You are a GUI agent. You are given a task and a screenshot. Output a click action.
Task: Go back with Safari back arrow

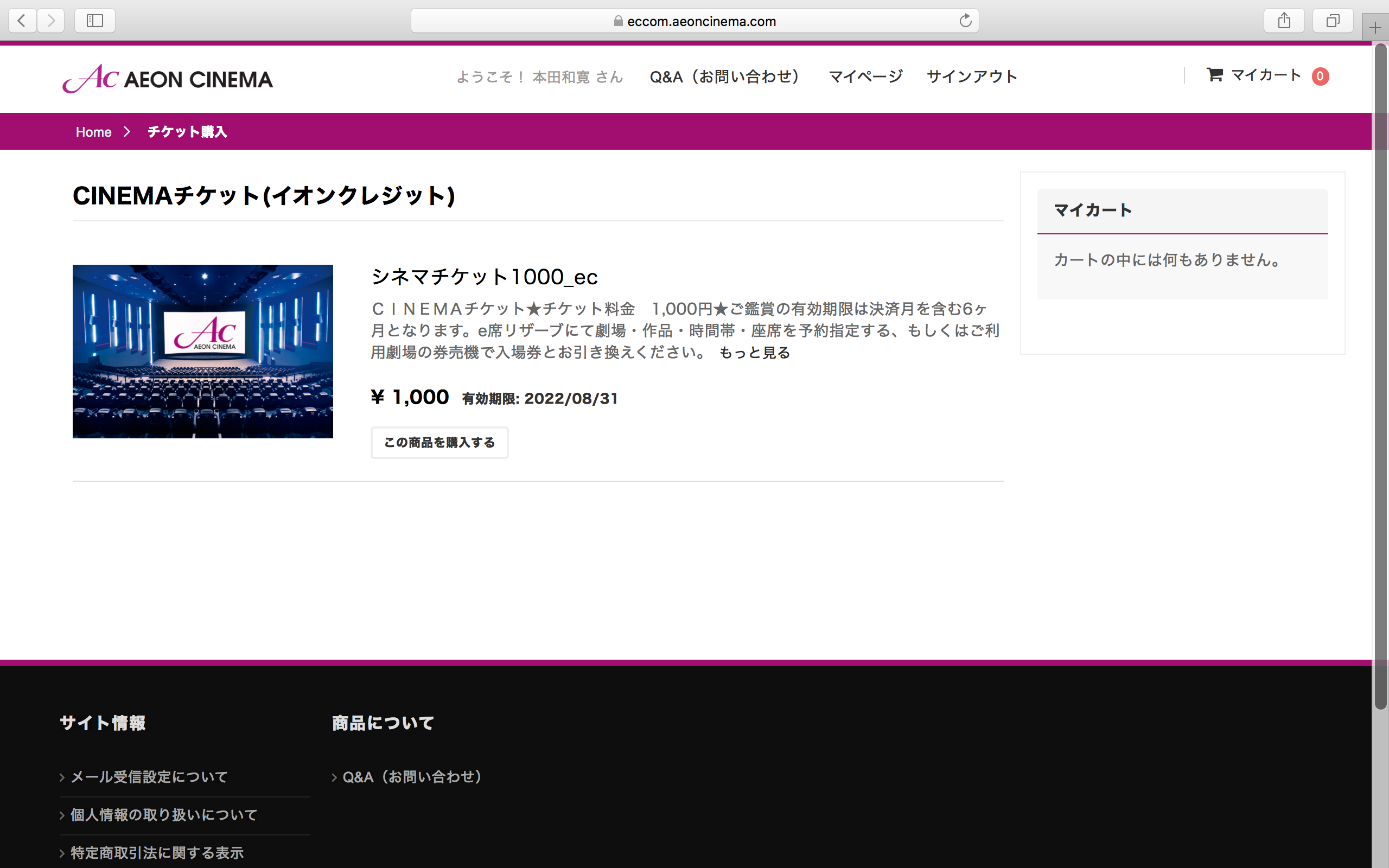click(22, 21)
